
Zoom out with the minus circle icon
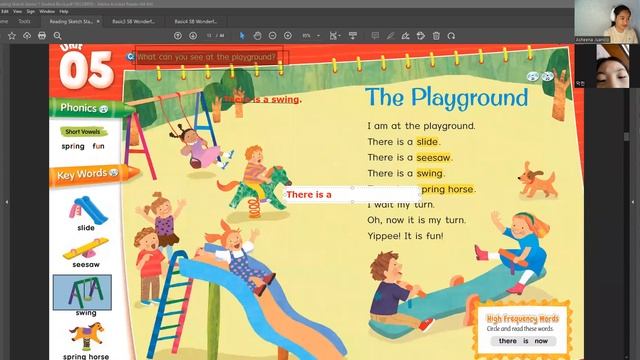[273, 36]
